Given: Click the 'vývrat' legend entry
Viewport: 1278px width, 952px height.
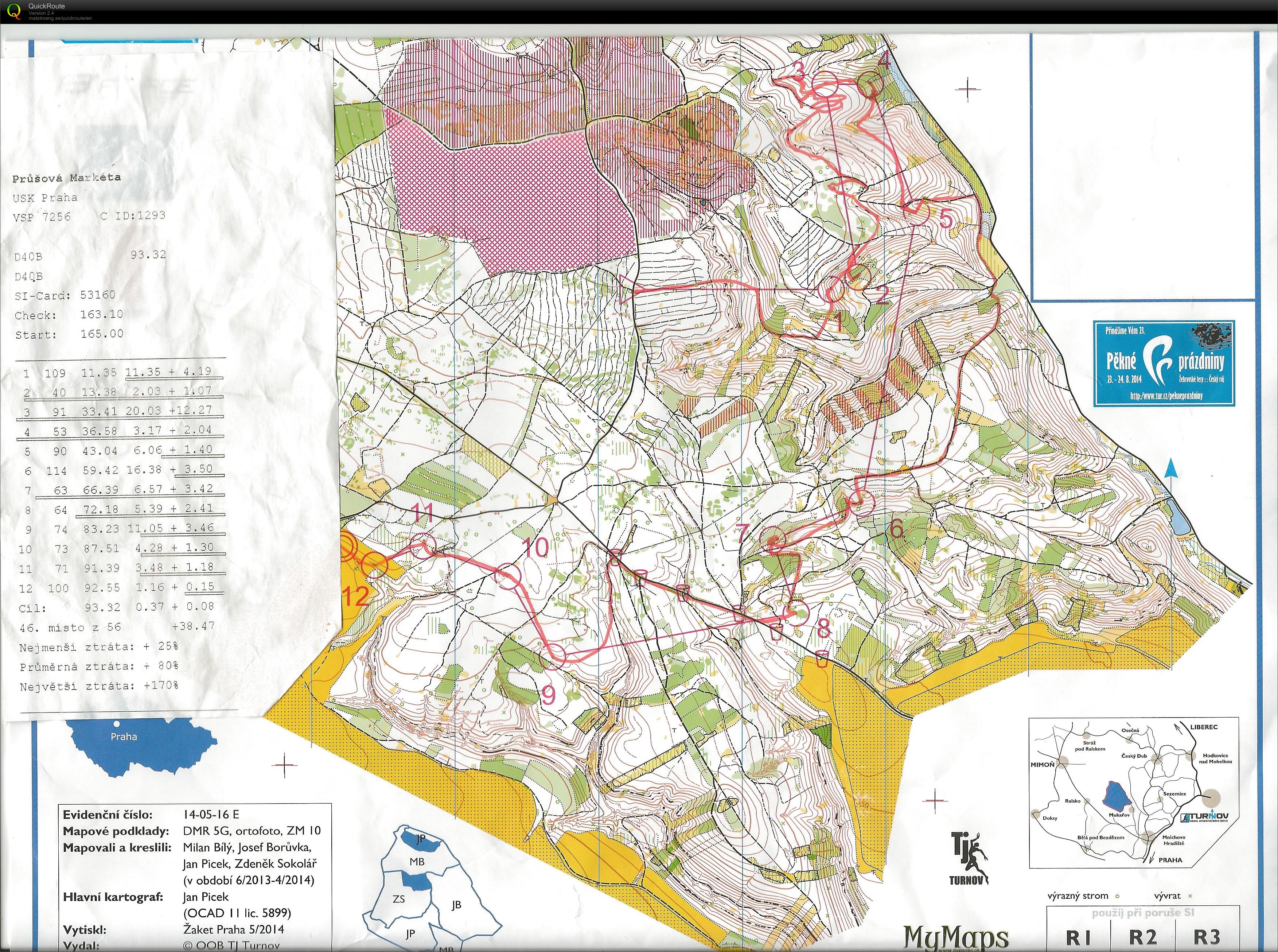Looking at the screenshot, I should 1173,896.
